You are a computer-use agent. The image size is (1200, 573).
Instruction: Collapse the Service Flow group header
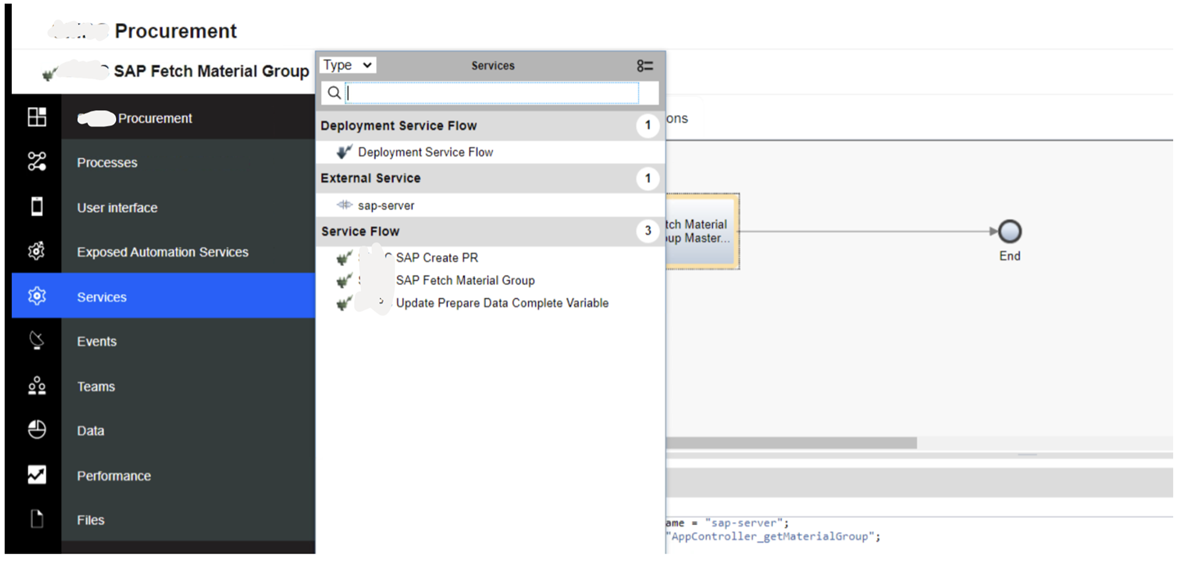360,231
